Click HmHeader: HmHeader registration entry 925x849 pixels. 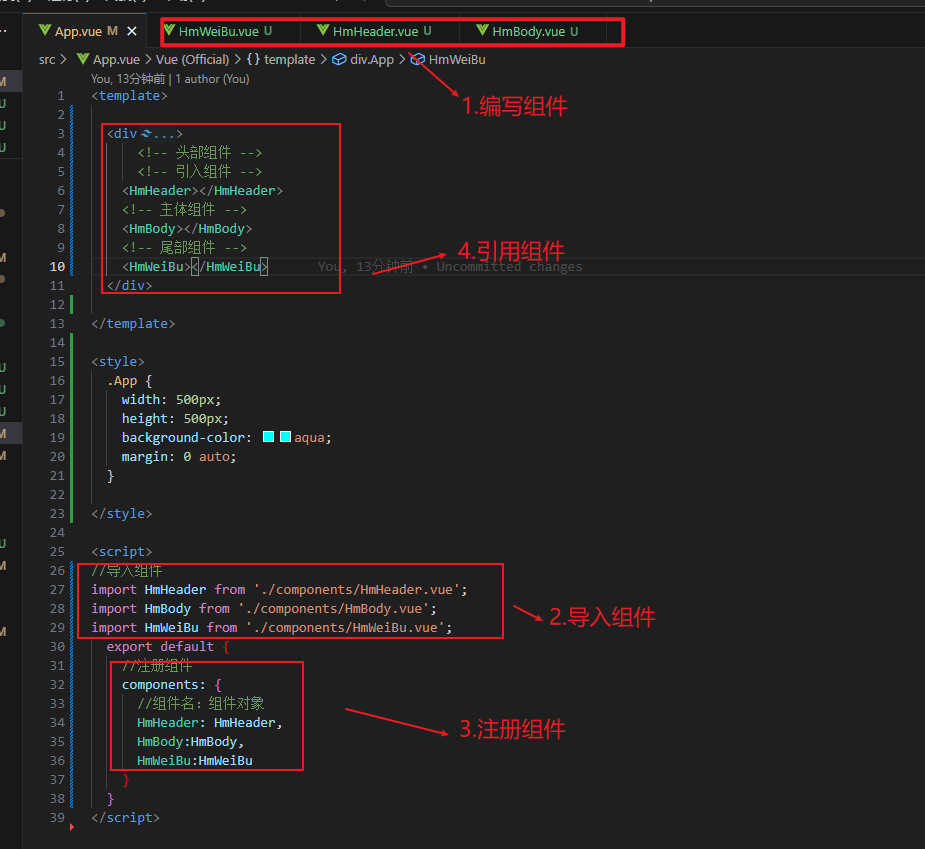click(210, 723)
